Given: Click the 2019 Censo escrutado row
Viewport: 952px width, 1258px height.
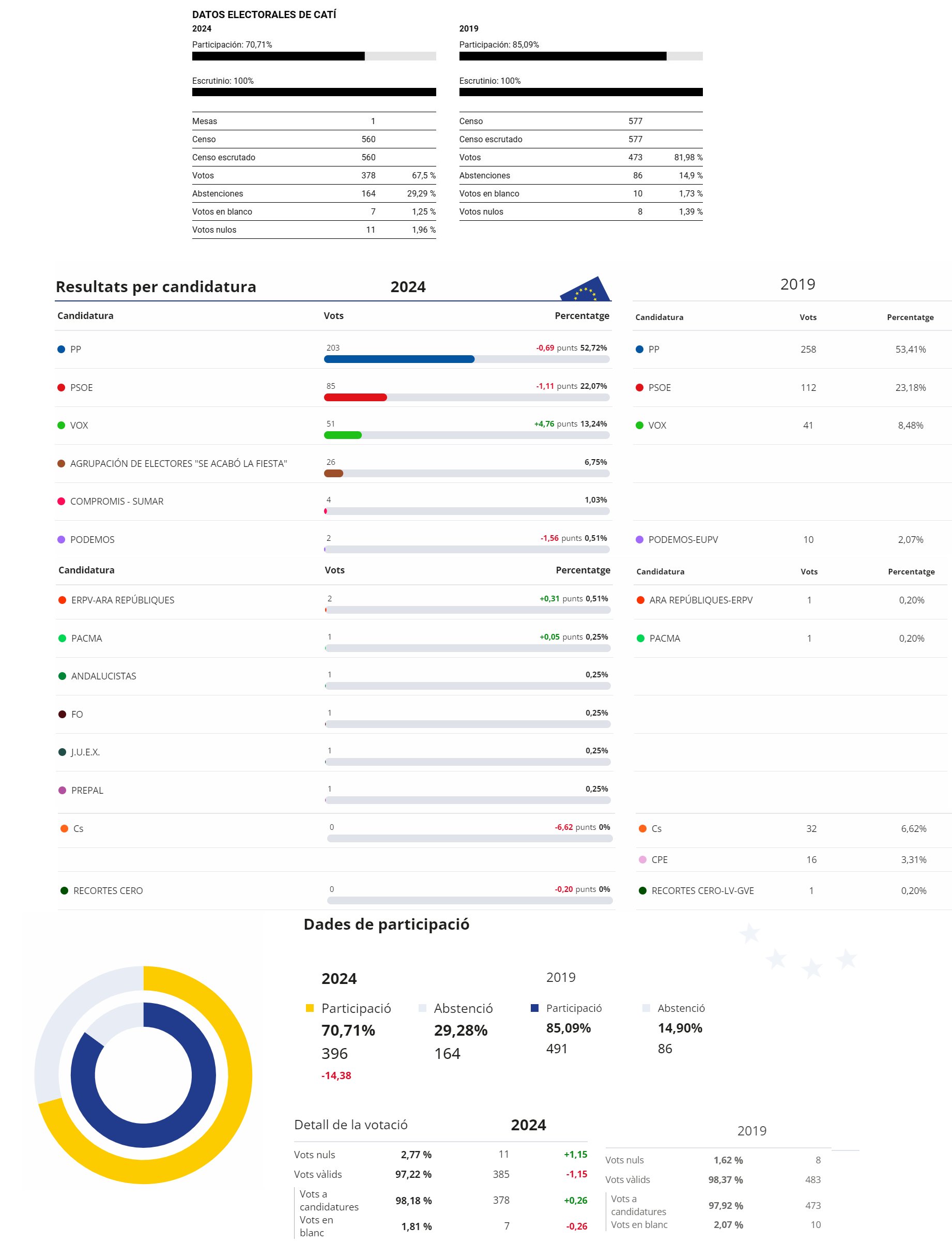Looking at the screenshot, I should (581, 139).
